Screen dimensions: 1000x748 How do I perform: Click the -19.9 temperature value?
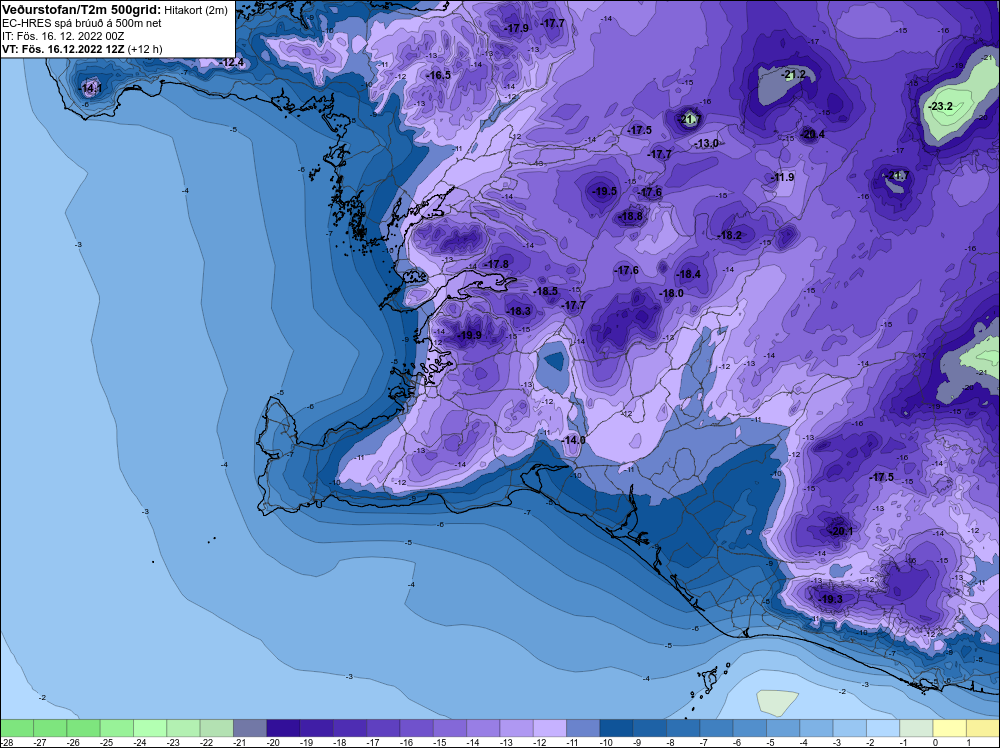click(470, 335)
